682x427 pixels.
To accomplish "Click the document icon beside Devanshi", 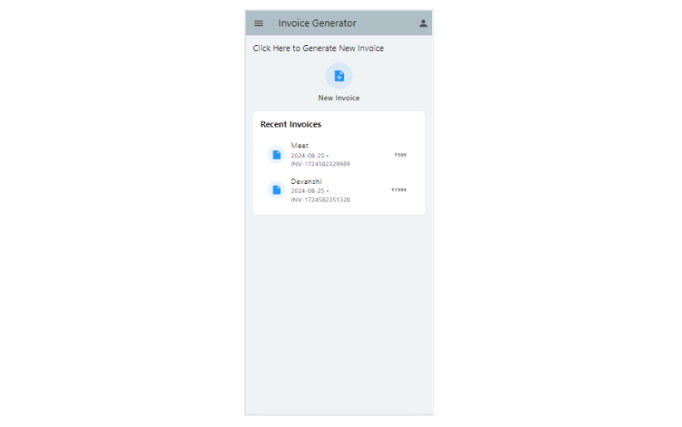I will [276, 190].
